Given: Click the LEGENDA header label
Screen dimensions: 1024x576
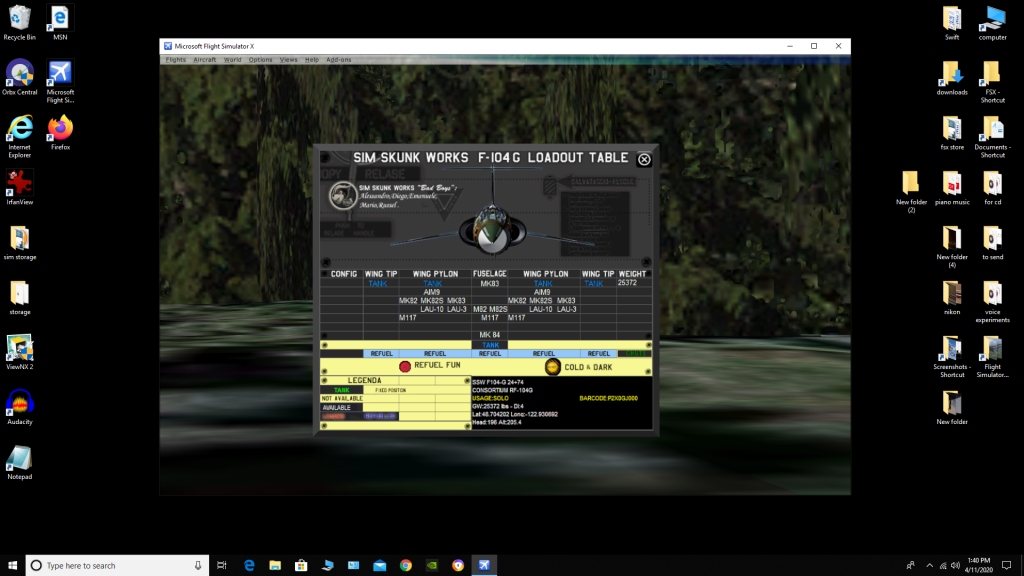Looking at the screenshot, I should (364, 380).
